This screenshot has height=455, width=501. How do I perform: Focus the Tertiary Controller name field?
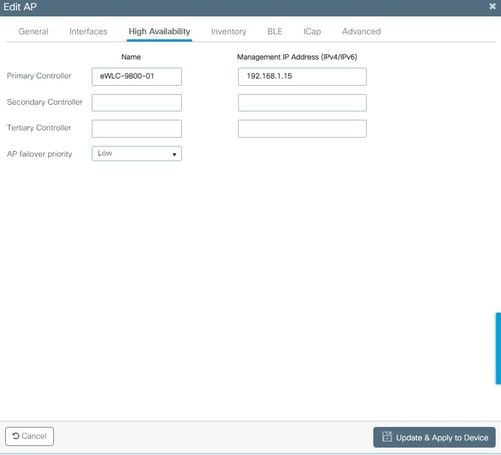(137, 129)
